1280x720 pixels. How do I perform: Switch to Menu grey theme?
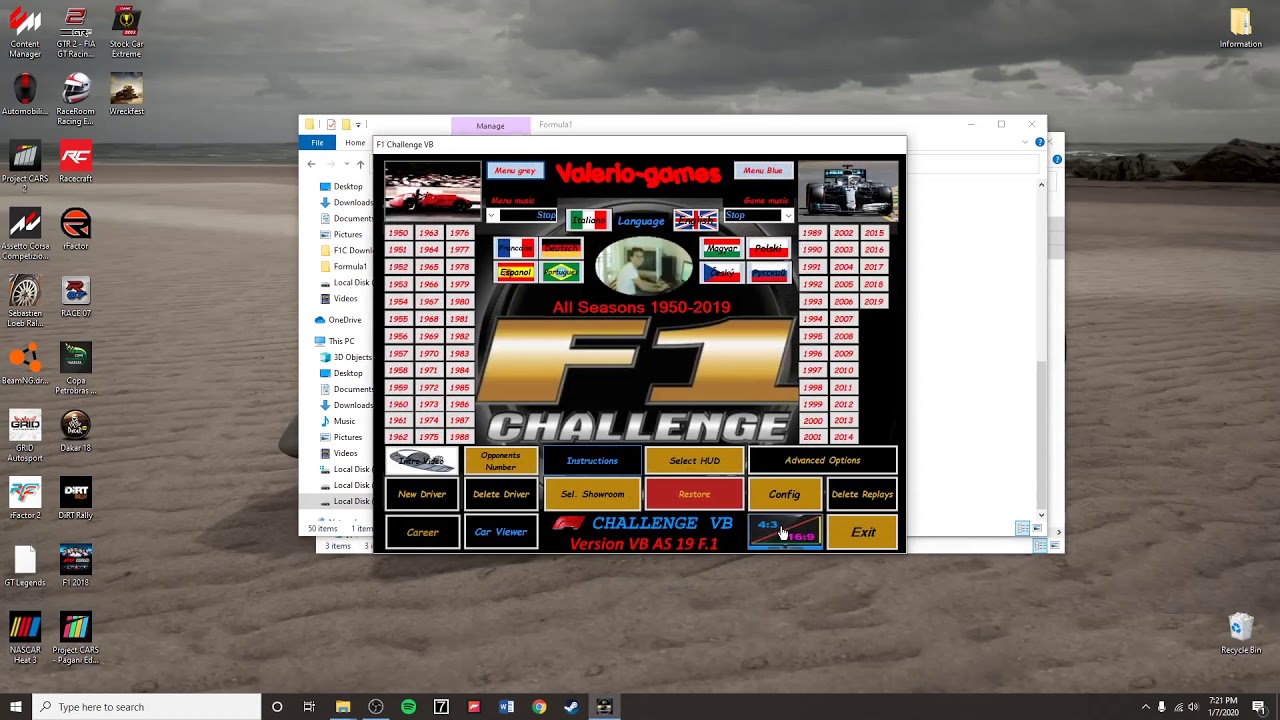click(515, 170)
